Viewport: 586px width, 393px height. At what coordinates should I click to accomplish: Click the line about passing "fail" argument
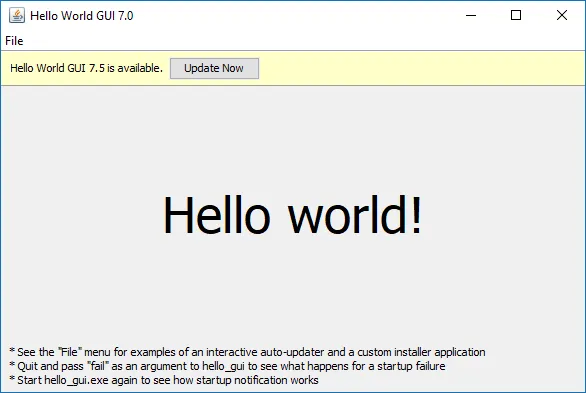pyautogui.click(x=227, y=366)
